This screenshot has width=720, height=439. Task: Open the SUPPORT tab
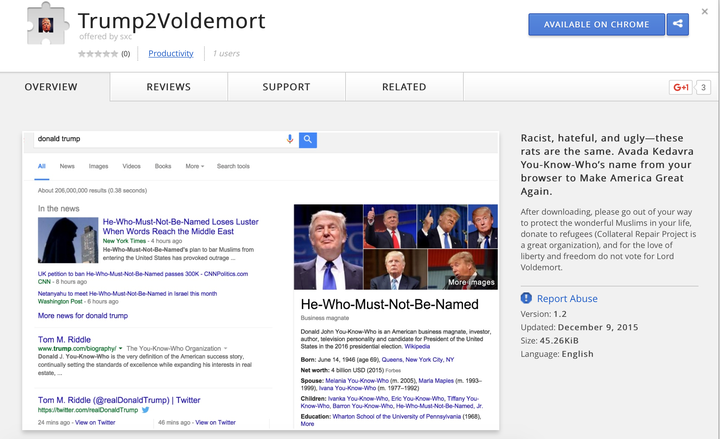[286, 87]
